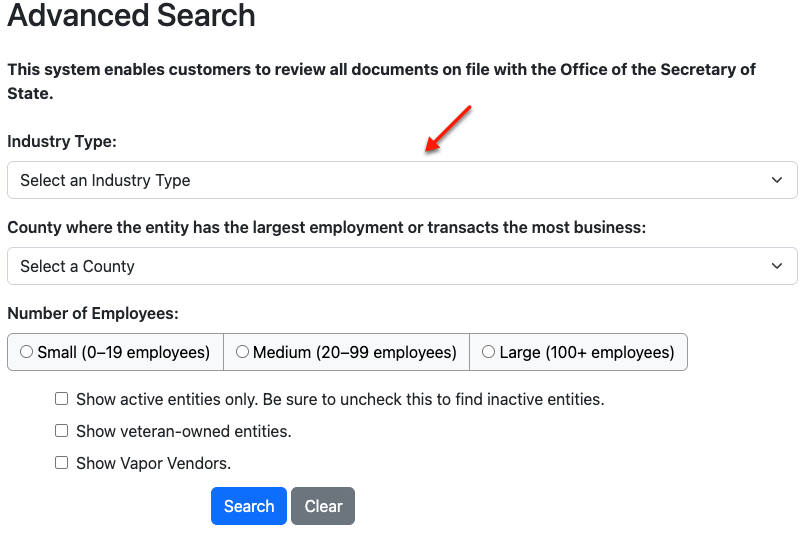Viewport: 805px width, 538px height.
Task: Select the Medium (20–99 employees) radio button
Action: click(242, 352)
